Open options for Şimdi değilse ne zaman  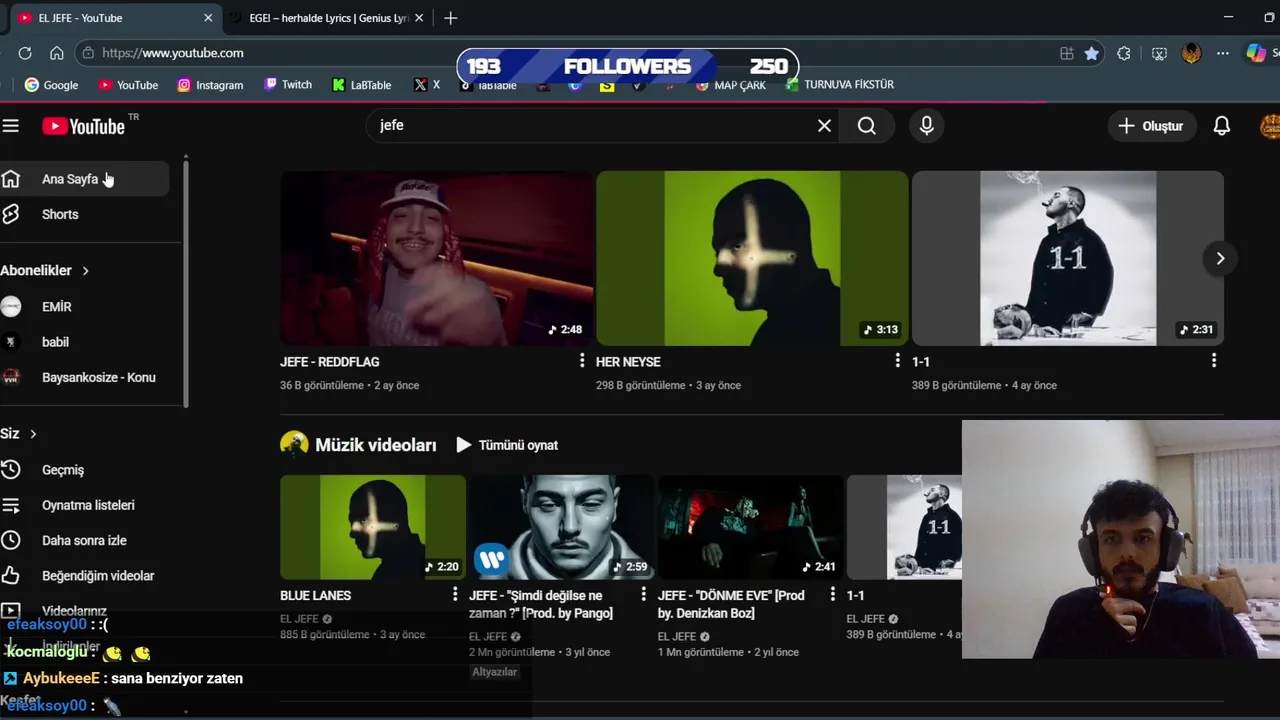tap(643, 595)
